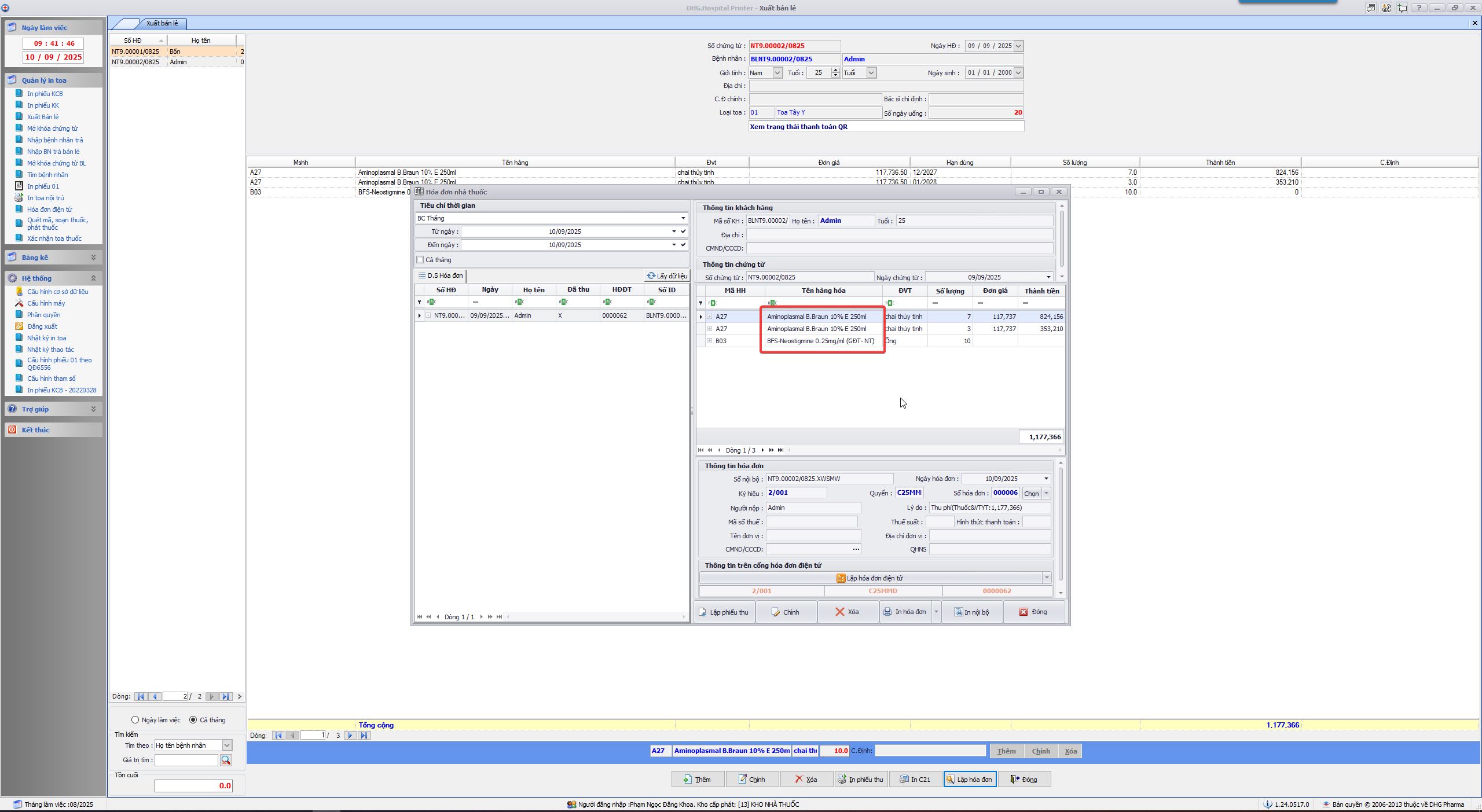Switch to the Xuất bán lẻ tab
The image size is (1482, 812).
click(162, 23)
